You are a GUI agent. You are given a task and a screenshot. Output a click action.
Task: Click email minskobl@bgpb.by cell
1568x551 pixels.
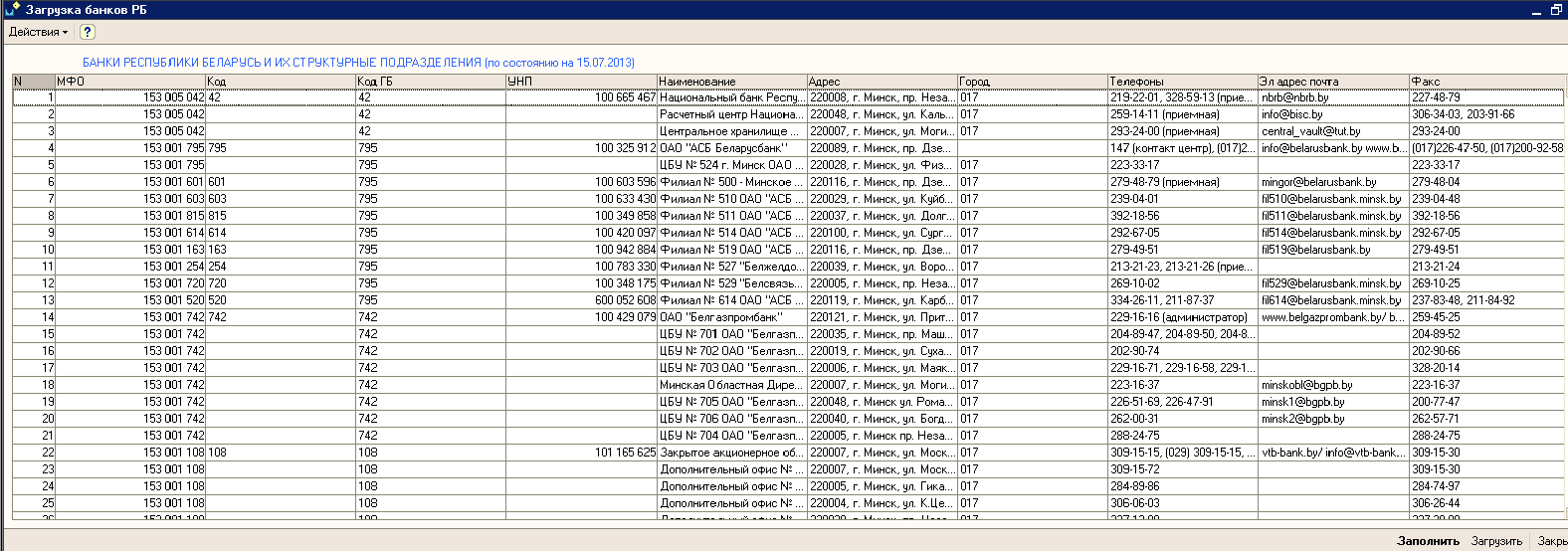pyautogui.click(x=1333, y=385)
